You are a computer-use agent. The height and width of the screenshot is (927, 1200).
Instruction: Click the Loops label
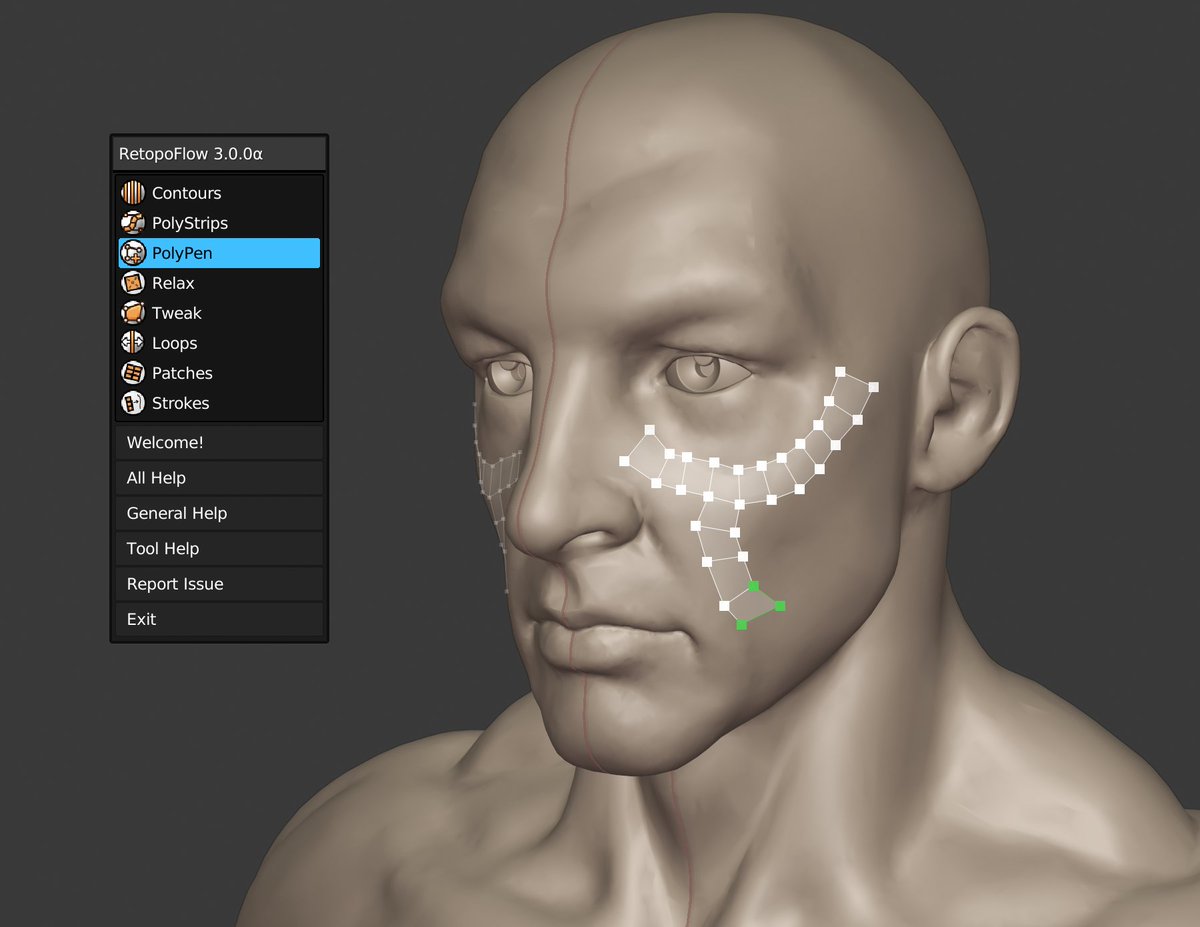175,343
